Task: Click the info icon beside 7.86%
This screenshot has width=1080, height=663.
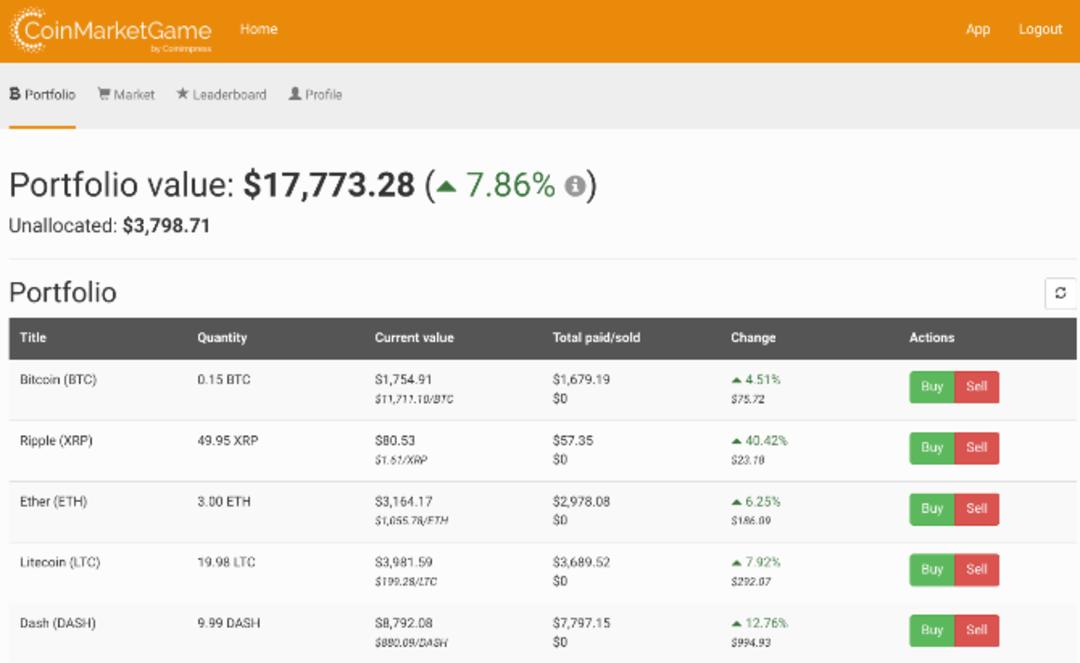Action: [x=574, y=185]
